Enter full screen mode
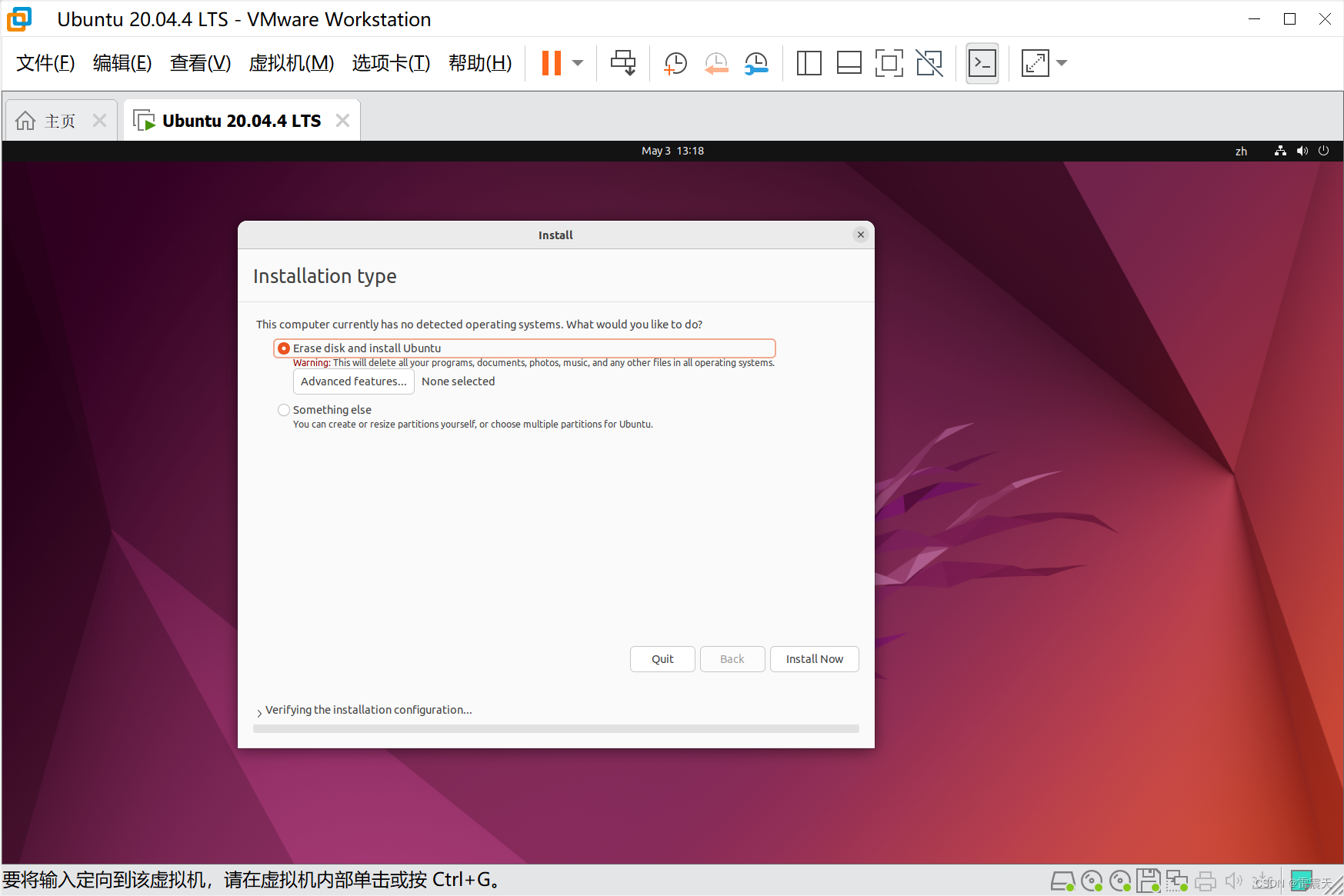Screen dimensions: 1344x896 point(889,63)
